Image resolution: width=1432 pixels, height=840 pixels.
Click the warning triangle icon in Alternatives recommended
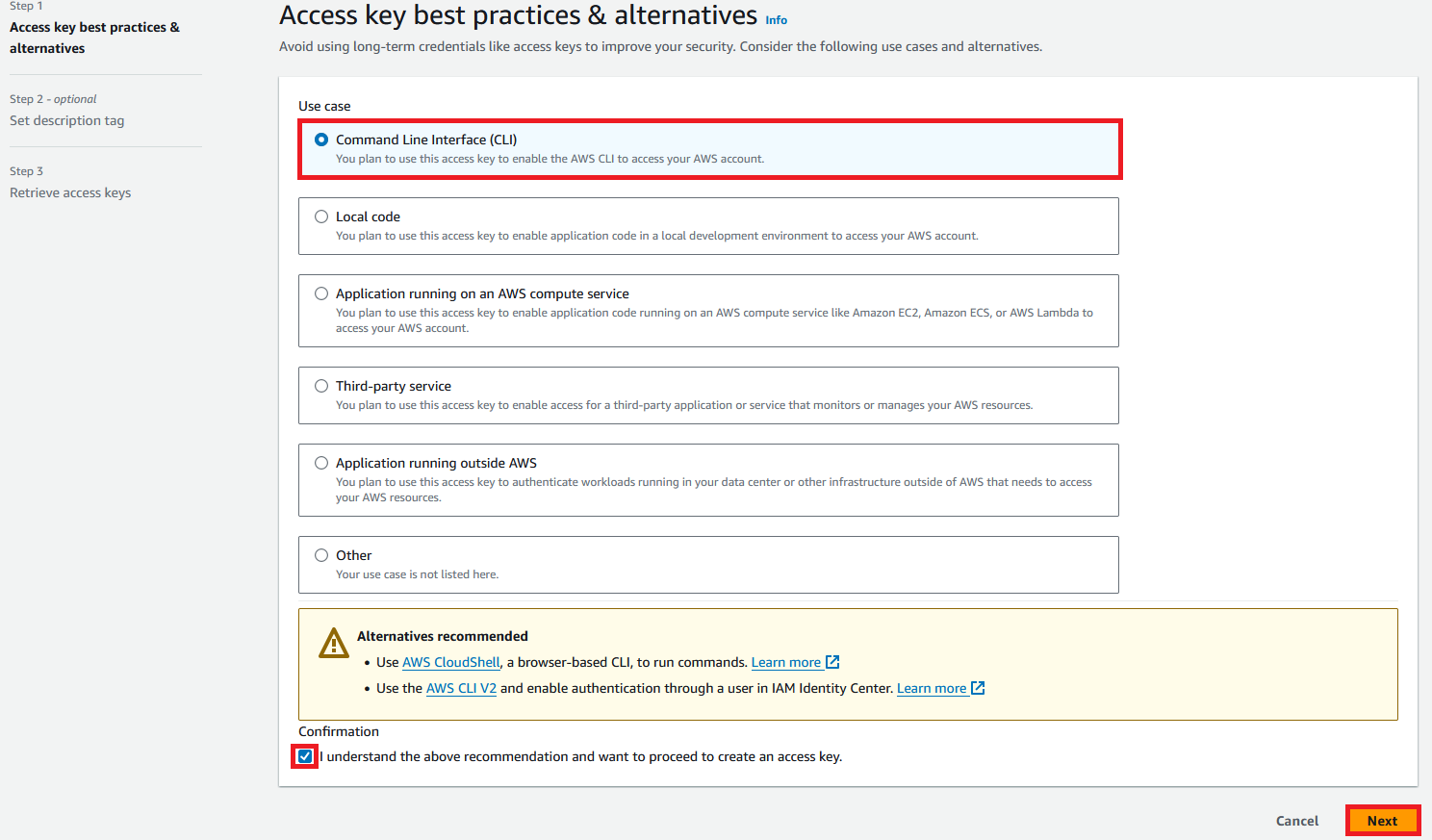click(334, 643)
